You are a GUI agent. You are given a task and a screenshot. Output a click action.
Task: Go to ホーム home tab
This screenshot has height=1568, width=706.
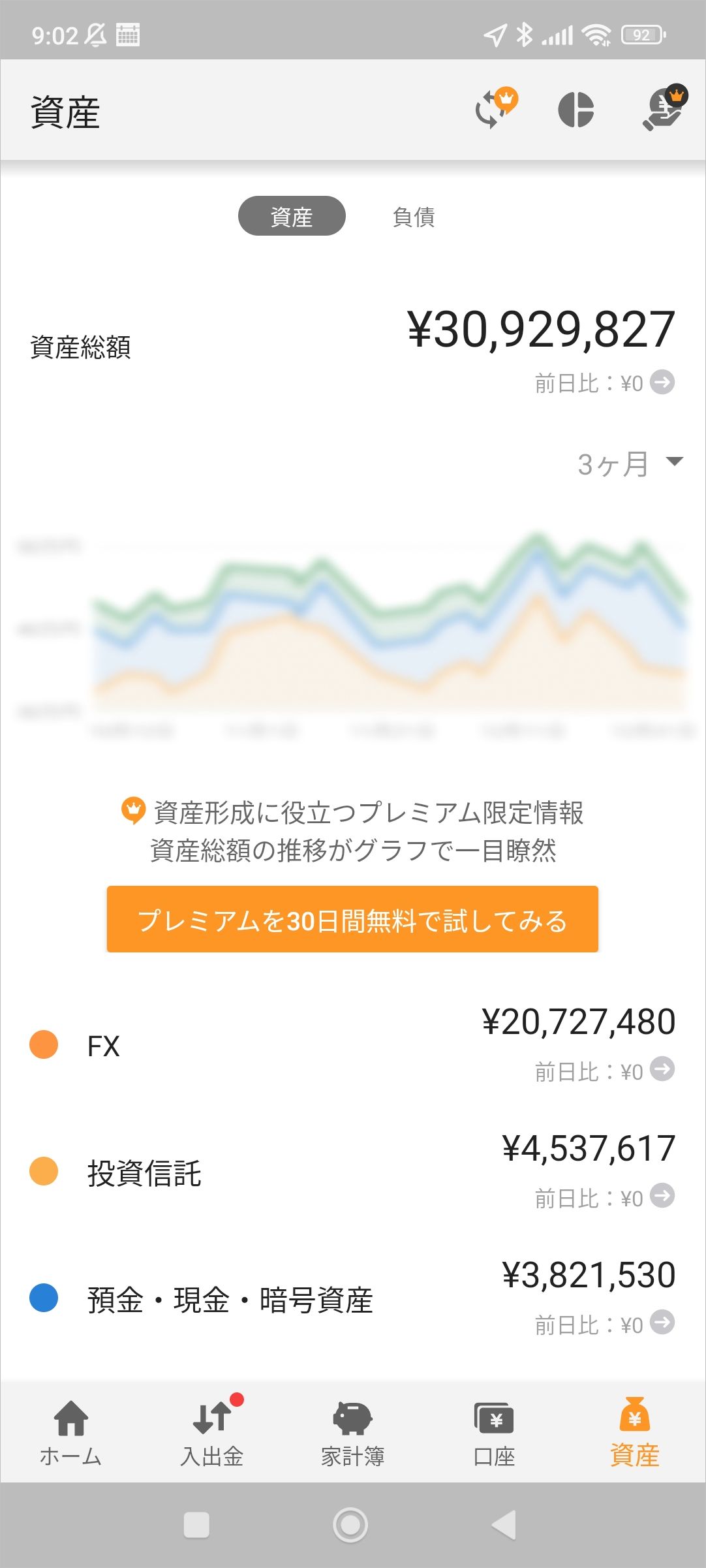(x=70, y=1432)
